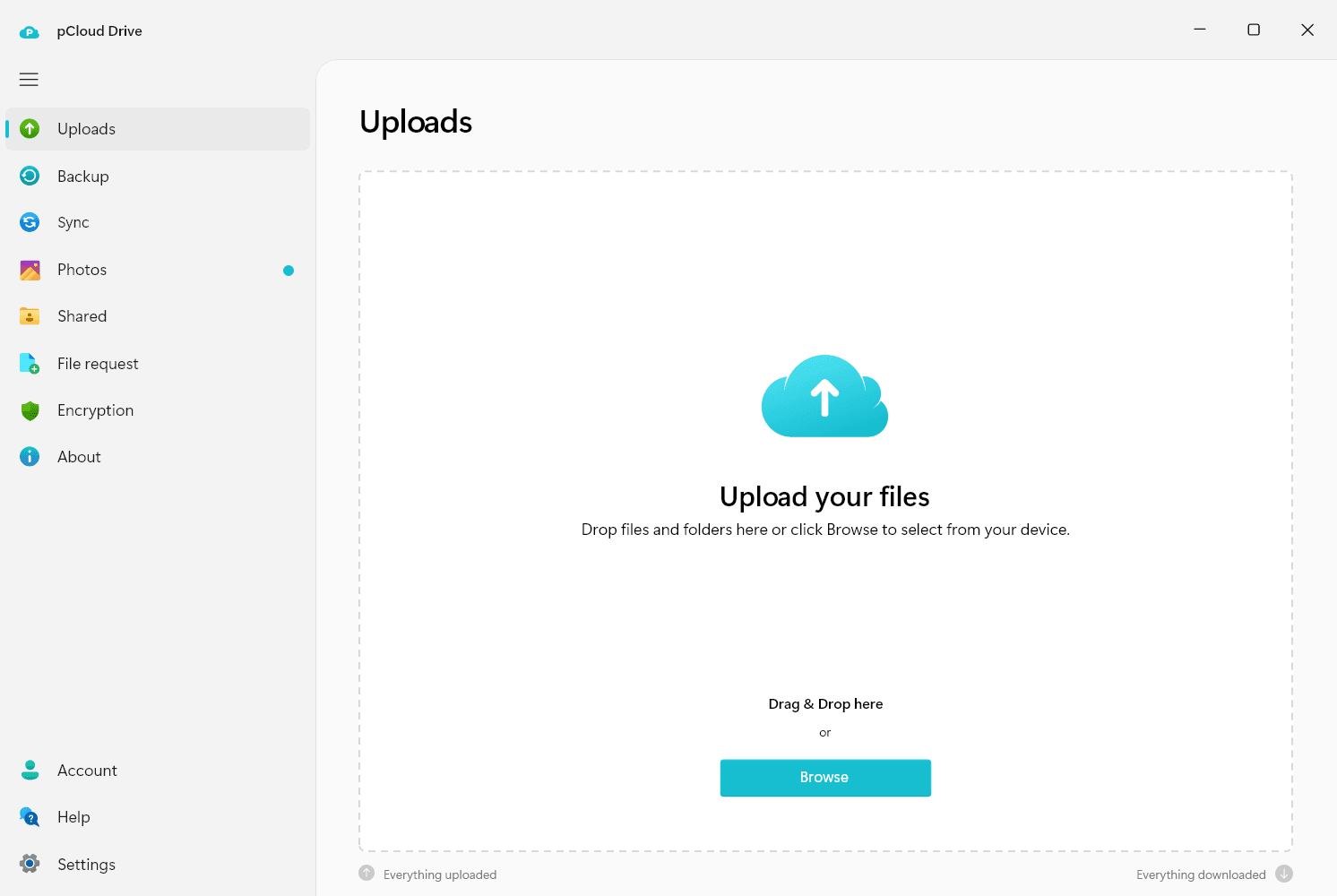The image size is (1337, 896).
Task: Click the upload status arrow icon
Action: (x=367, y=874)
